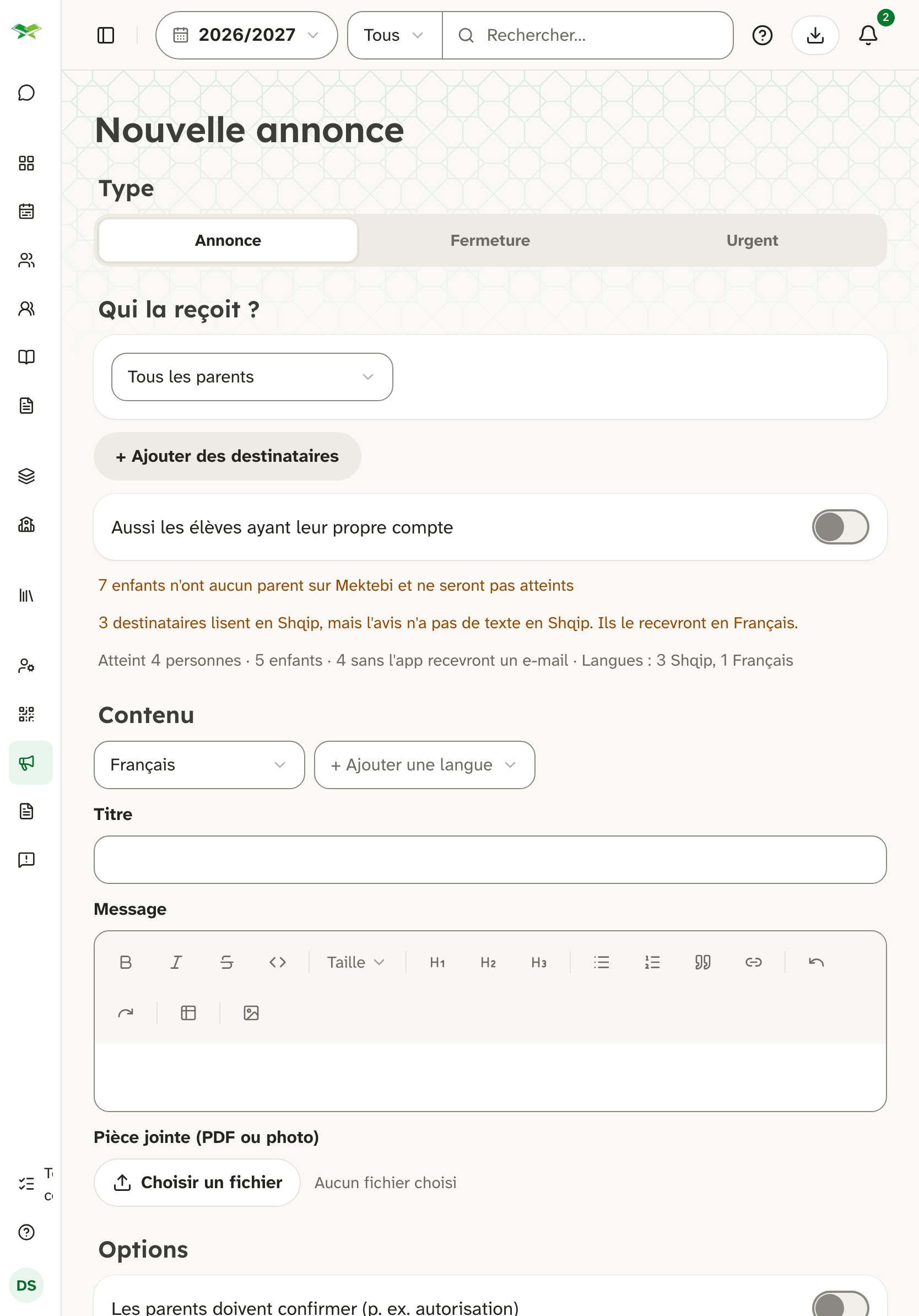Insert inline code in message editor
The width and height of the screenshot is (919, 1316).
tap(277, 962)
